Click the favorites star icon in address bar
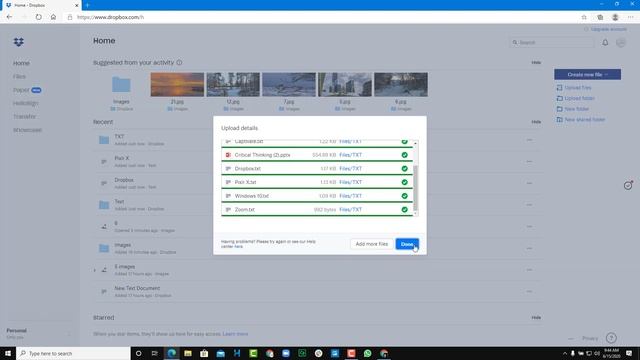Viewport: 640px width, 360px height. 584,17
